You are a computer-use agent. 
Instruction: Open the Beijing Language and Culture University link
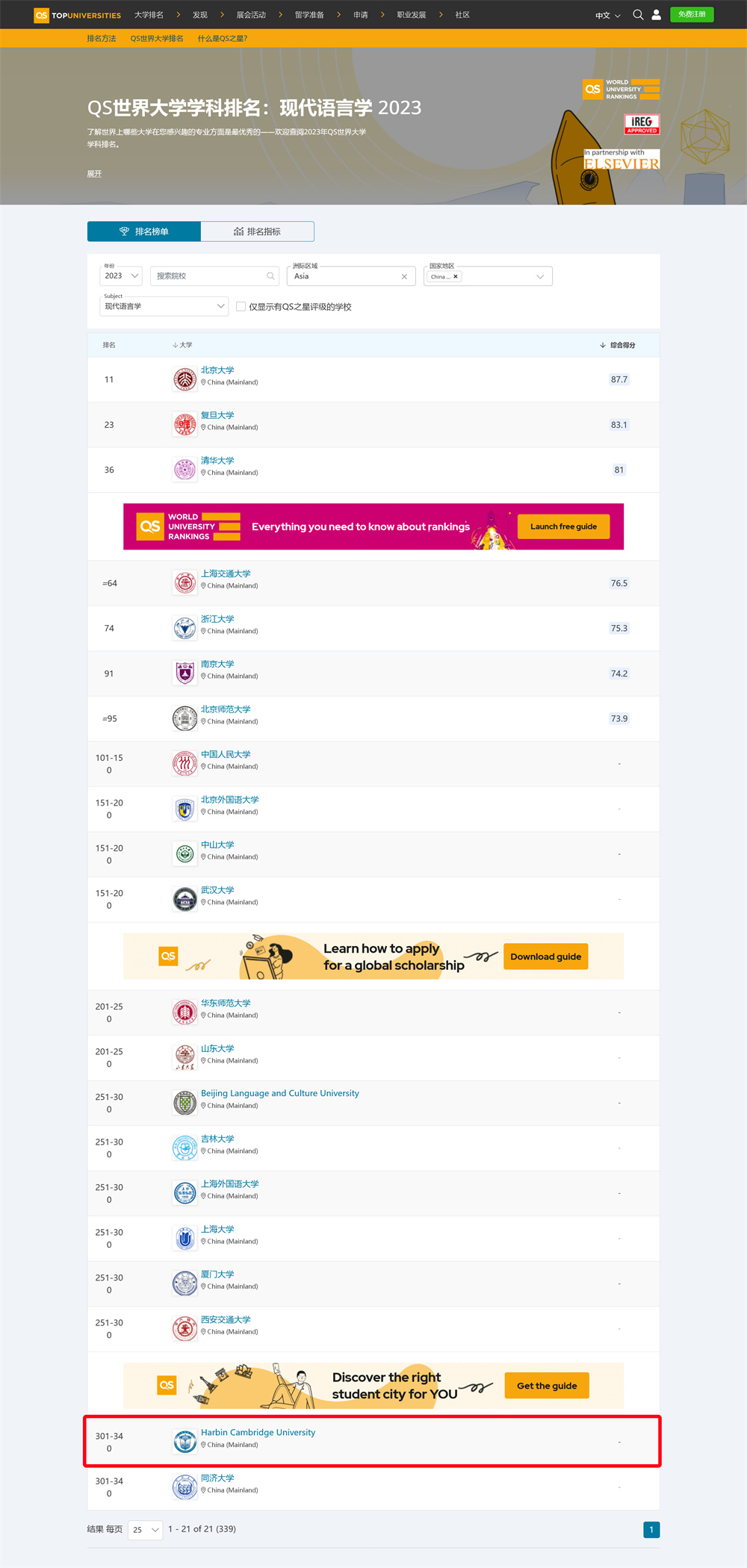[x=279, y=1093]
